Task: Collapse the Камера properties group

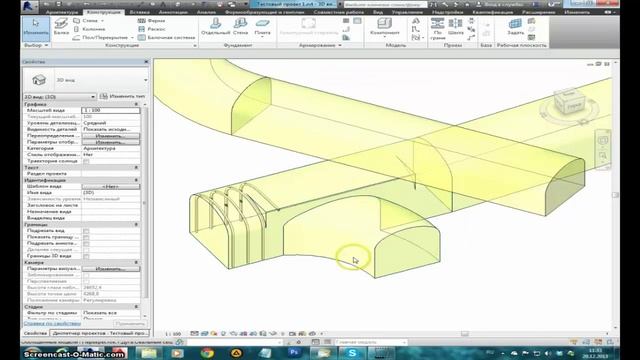Action: click(136, 262)
